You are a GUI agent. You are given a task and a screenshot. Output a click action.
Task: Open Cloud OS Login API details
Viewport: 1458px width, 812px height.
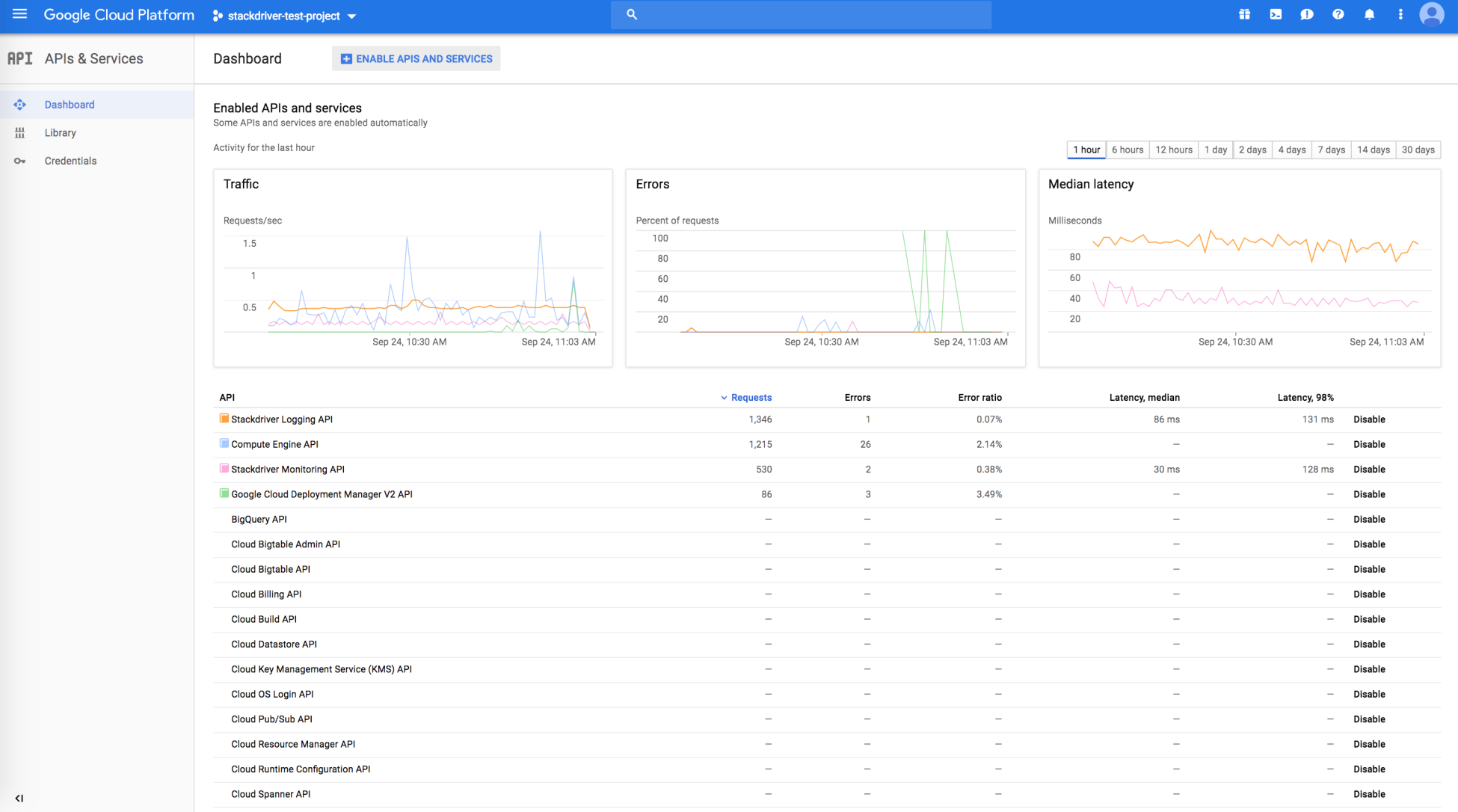click(x=272, y=695)
